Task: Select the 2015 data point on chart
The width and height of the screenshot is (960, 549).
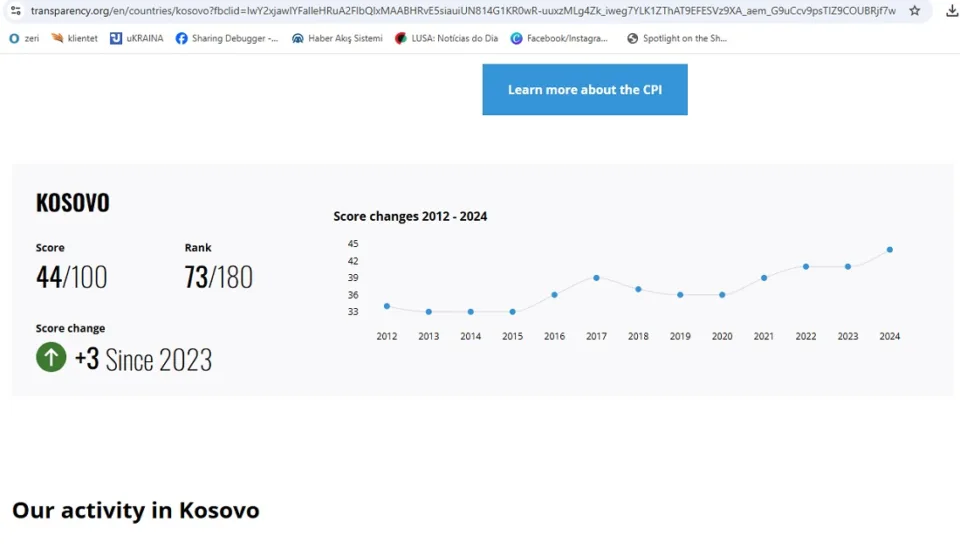Action: point(512,312)
